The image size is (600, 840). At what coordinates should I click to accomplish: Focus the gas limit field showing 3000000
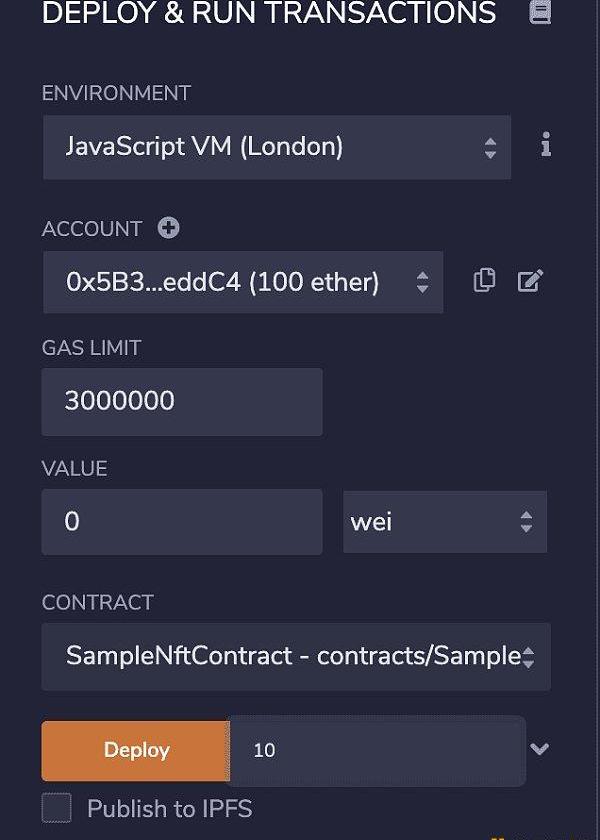(x=182, y=401)
